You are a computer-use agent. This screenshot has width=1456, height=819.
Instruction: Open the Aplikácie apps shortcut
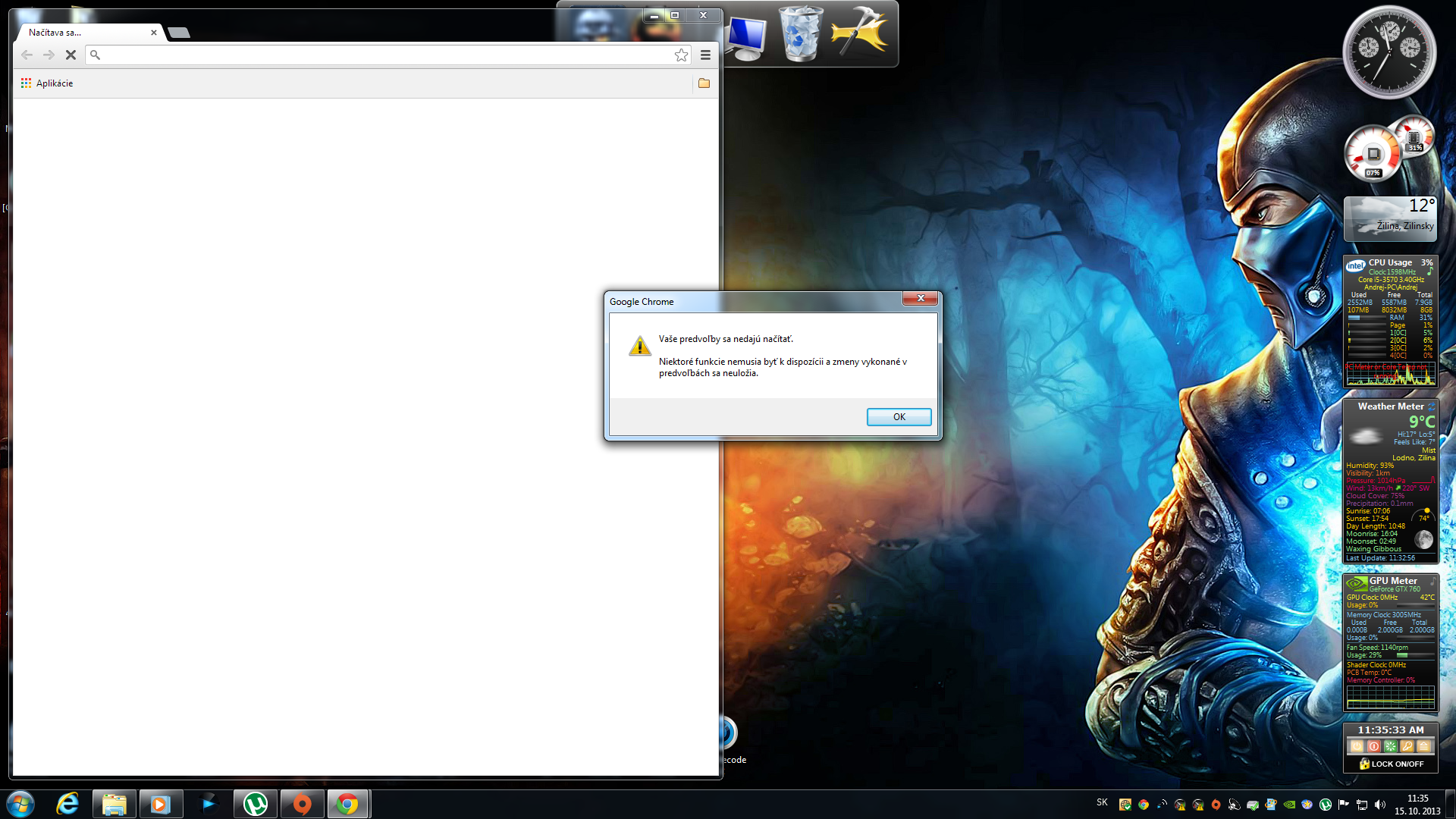(x=47, y=83)
